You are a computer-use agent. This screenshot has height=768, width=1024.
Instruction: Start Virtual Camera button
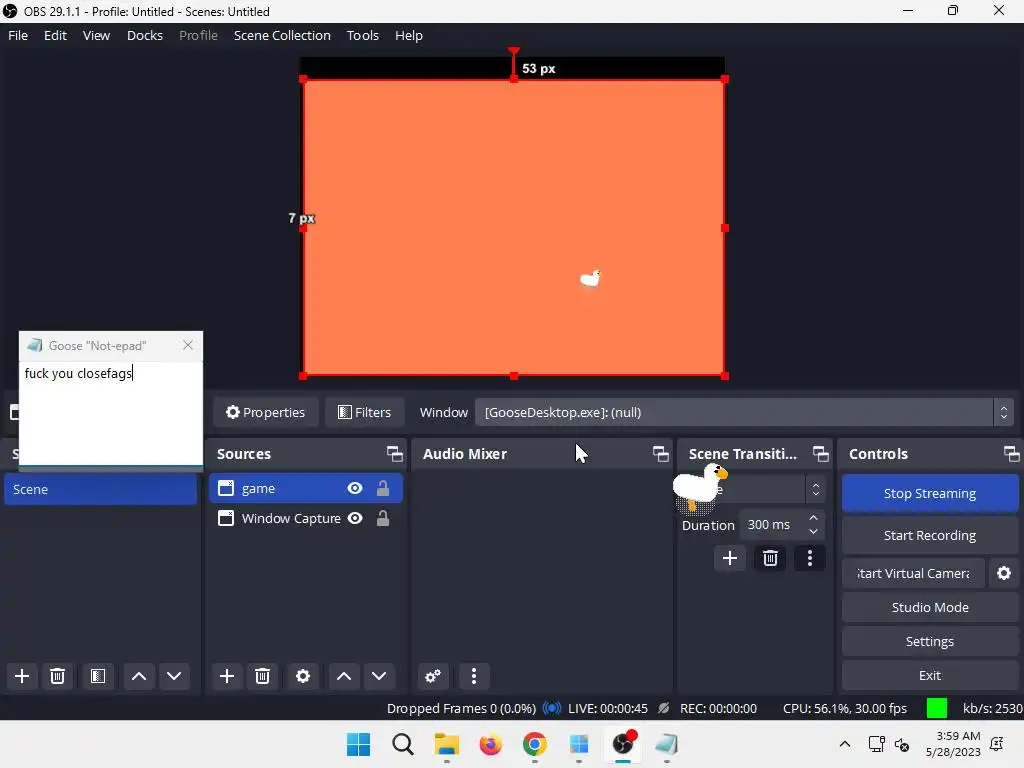point(913,573)
